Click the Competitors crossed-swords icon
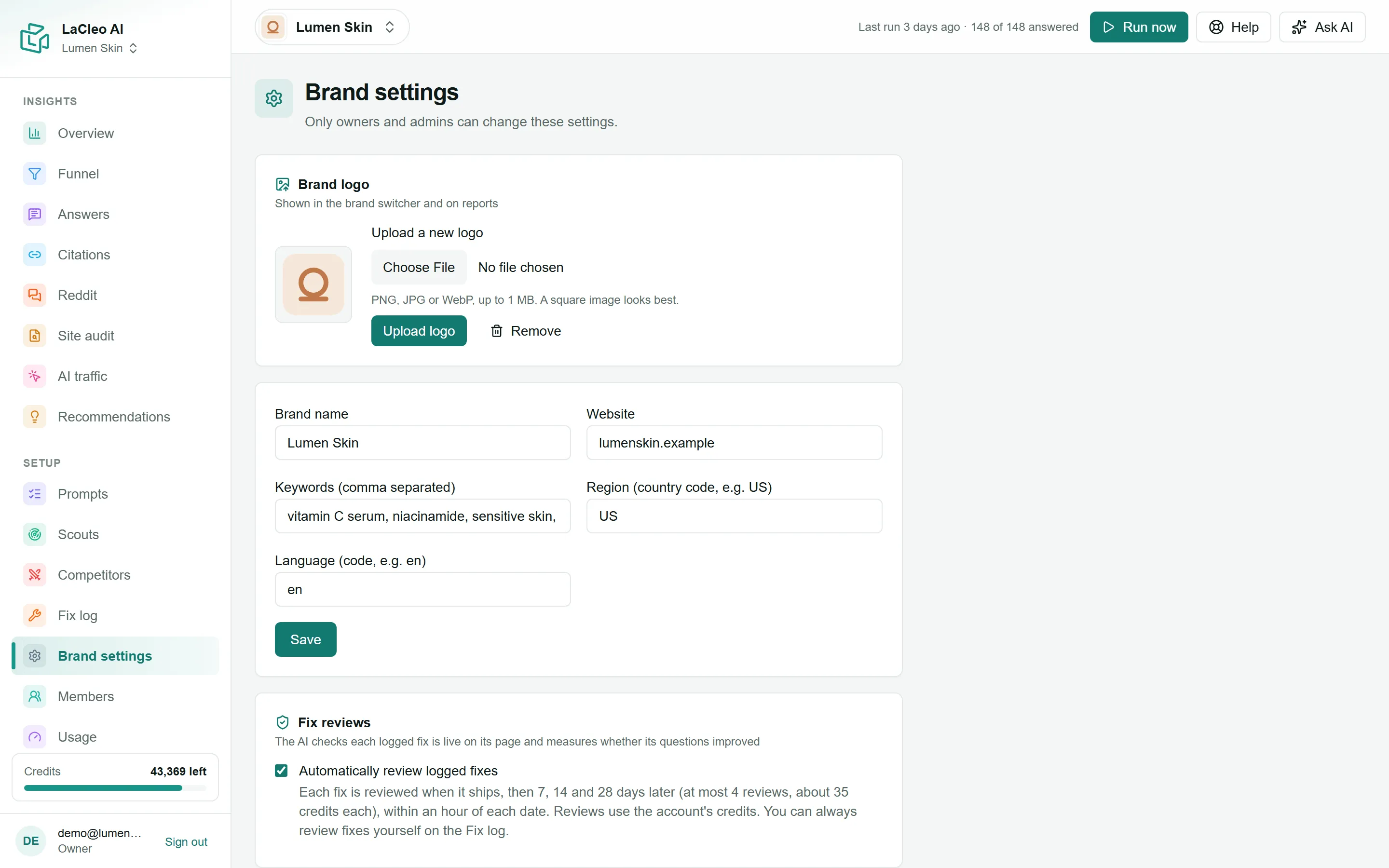 coord(34,575)
